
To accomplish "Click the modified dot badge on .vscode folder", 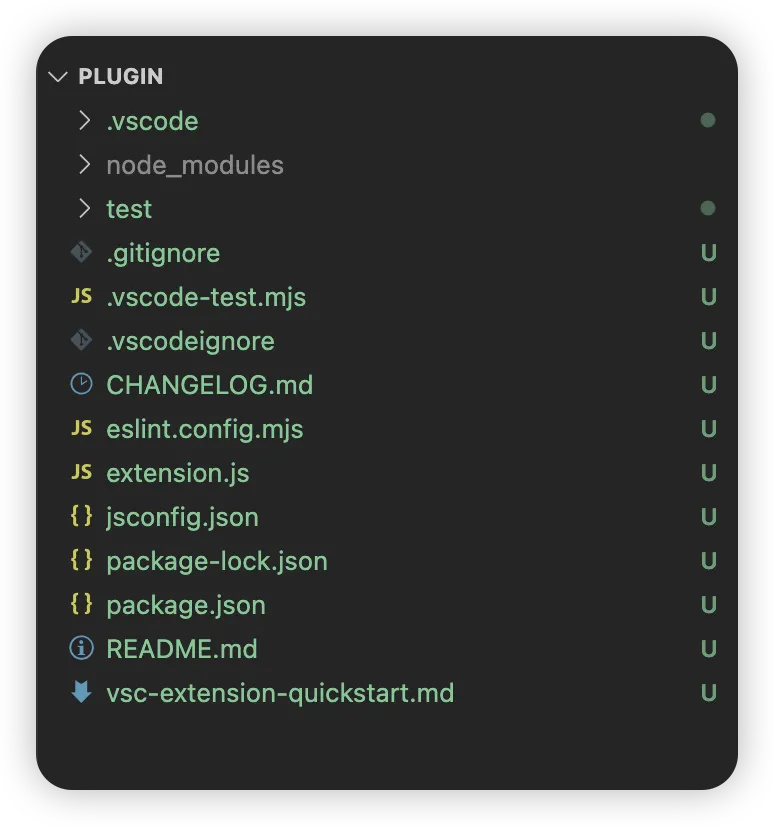I will tap(708, 121).
